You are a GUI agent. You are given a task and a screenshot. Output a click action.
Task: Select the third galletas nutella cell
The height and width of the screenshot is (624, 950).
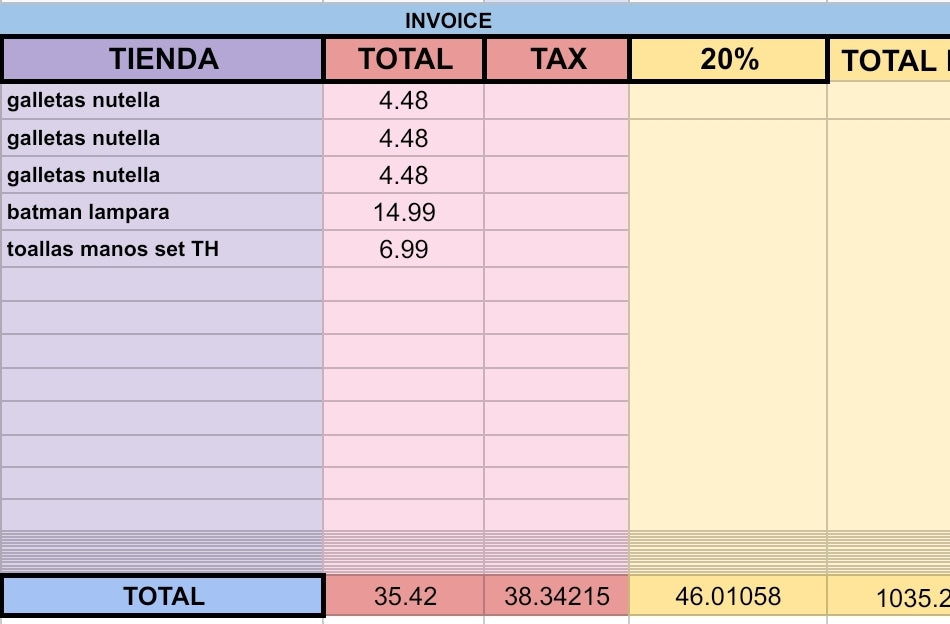click(x=163, y=175)
